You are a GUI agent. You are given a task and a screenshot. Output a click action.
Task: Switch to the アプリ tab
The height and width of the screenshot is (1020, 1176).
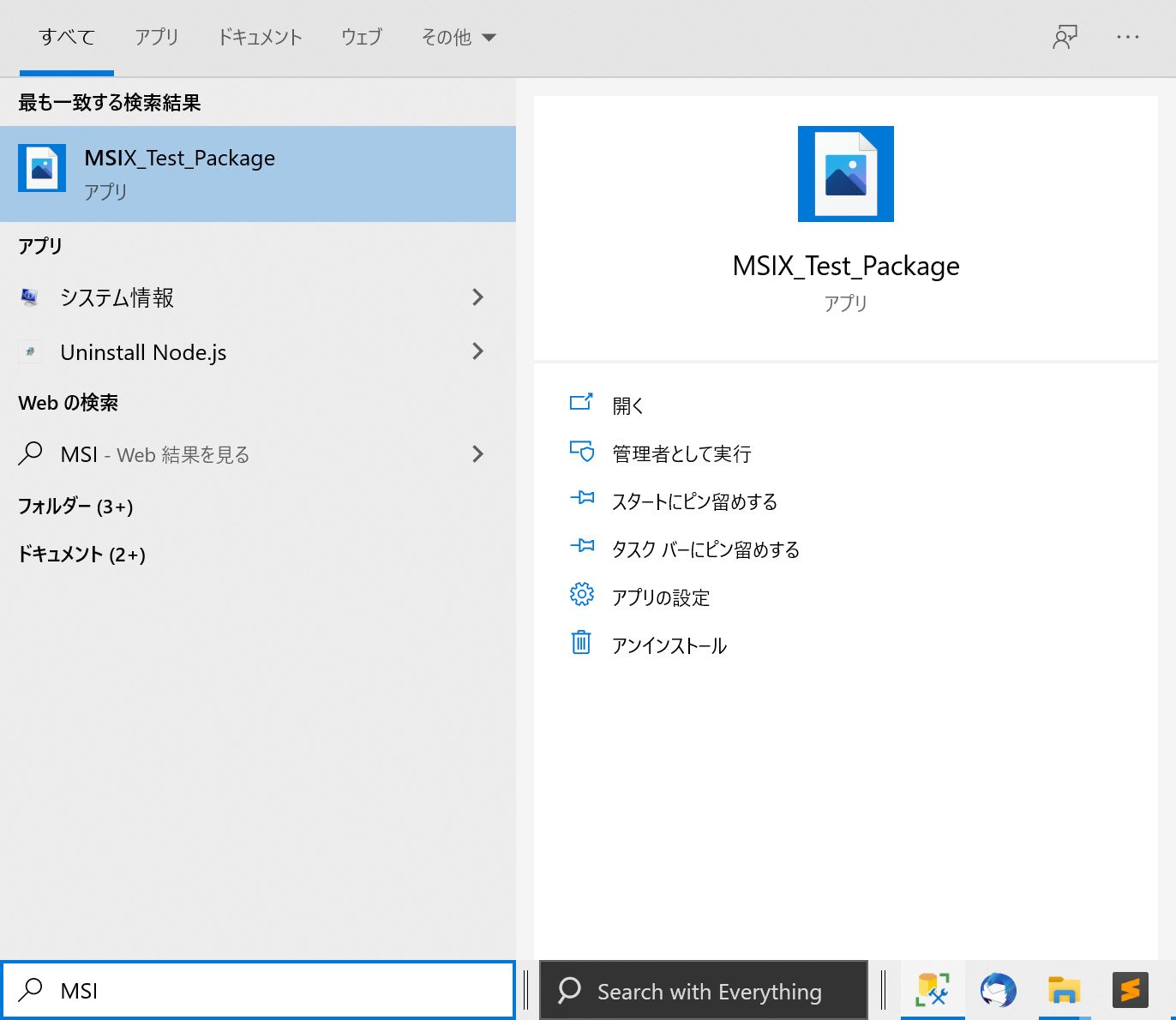click(157, 37)
